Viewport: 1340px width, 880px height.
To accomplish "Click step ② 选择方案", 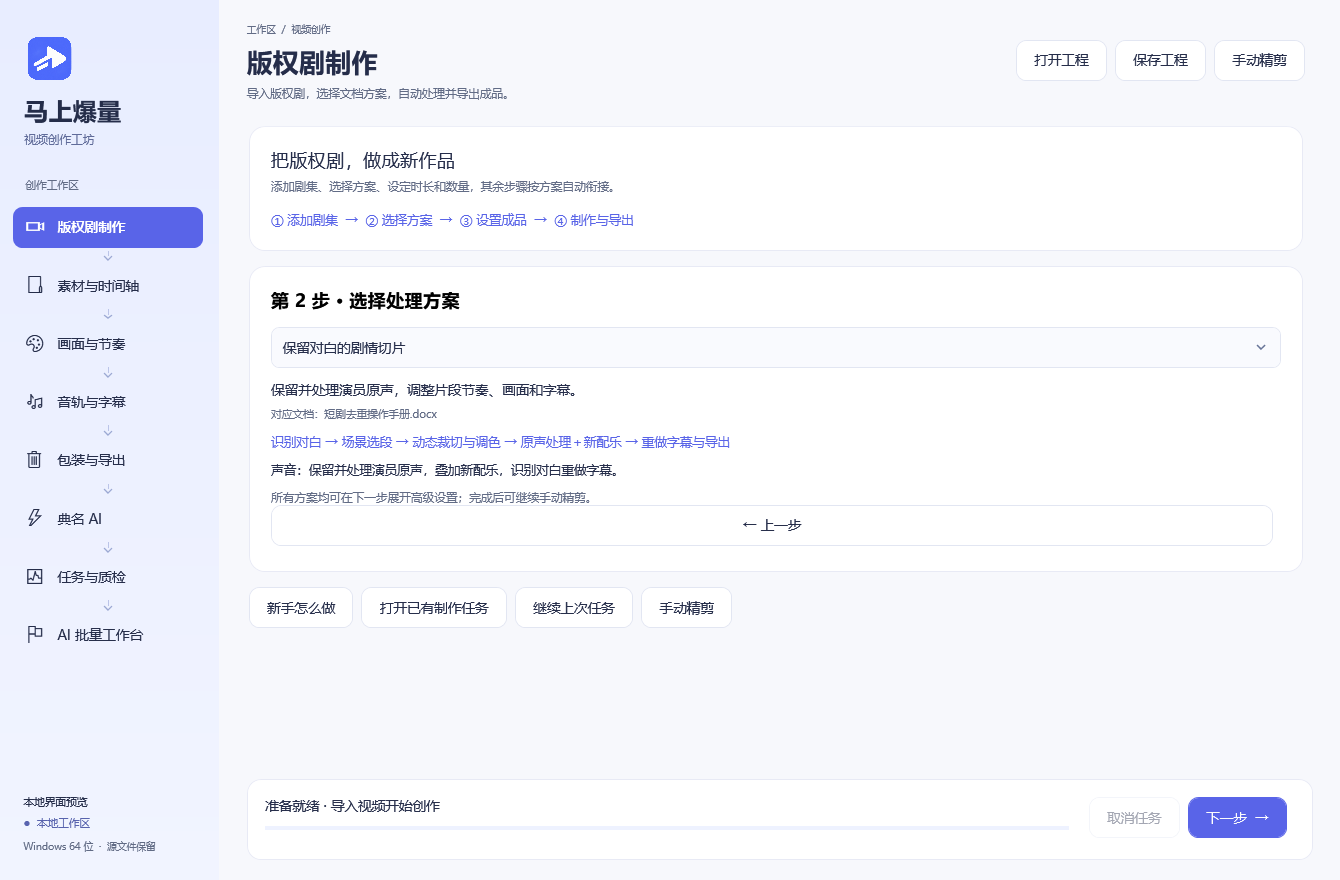I will (399, 220).
